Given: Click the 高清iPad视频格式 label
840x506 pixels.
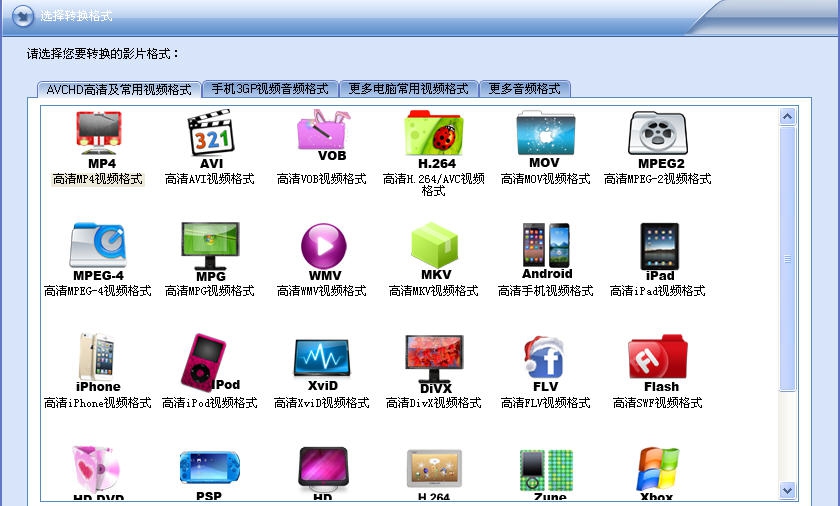Looking at the screenshot, I should tap(658, 291).
